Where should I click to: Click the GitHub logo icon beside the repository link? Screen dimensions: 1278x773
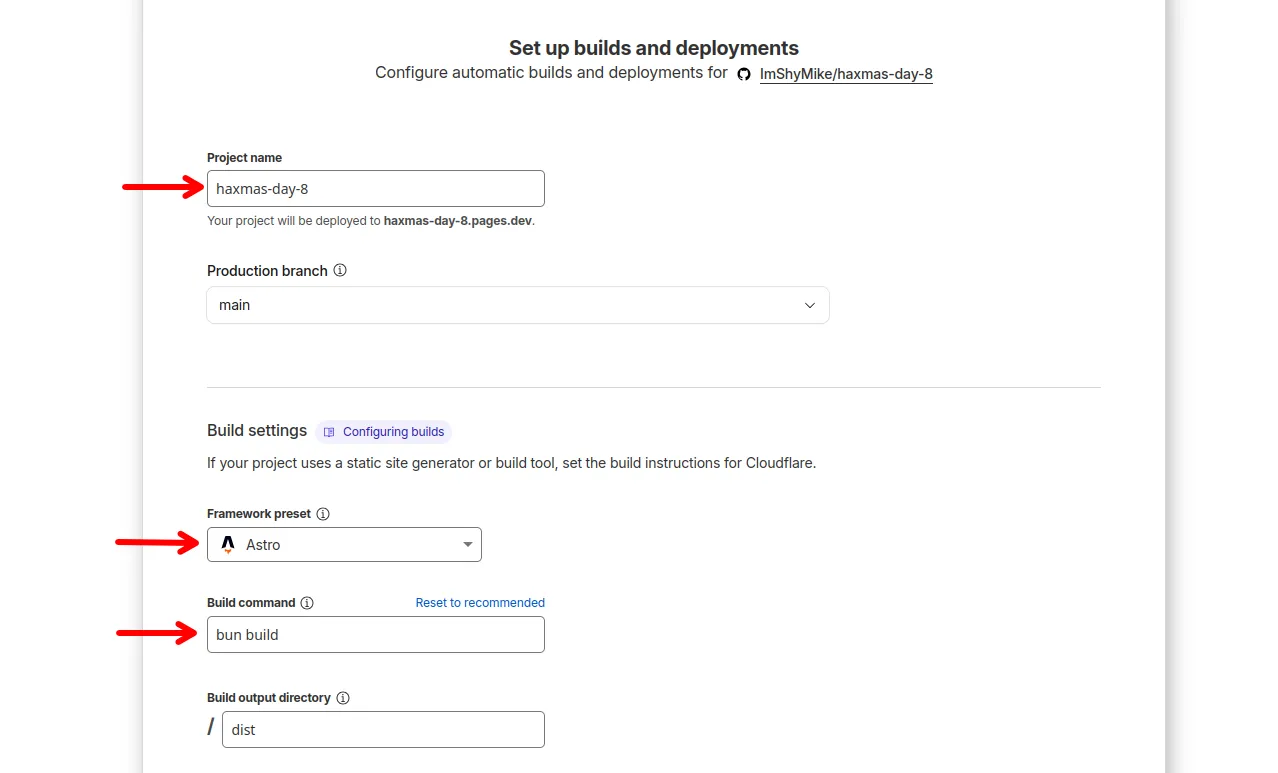[x=743, y=74]
